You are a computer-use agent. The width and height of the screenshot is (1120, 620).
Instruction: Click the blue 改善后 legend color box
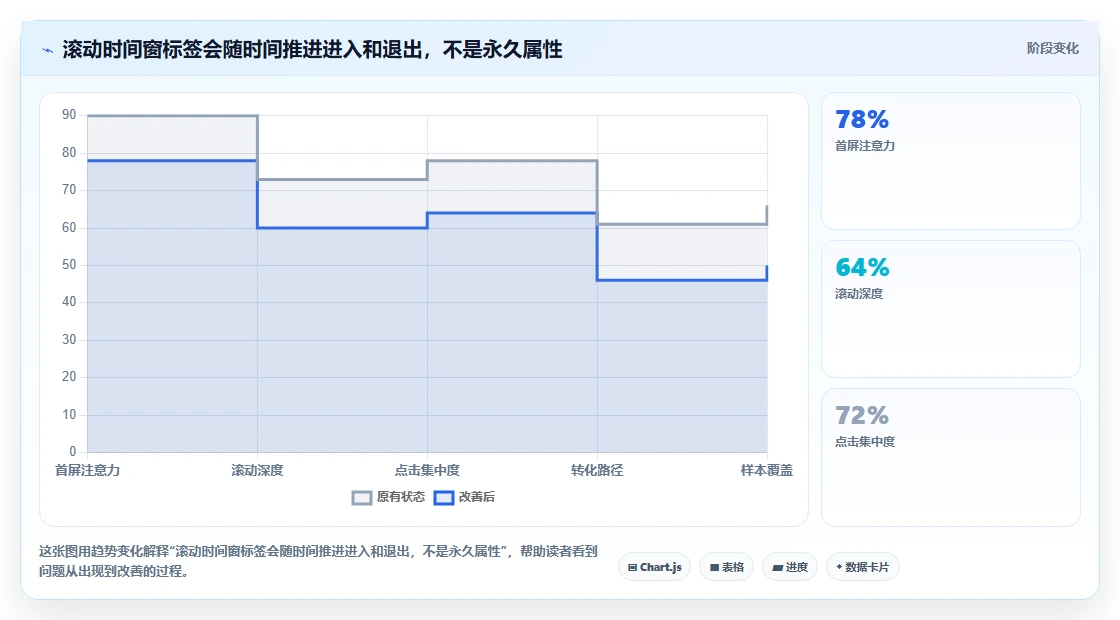click(444, 498)
